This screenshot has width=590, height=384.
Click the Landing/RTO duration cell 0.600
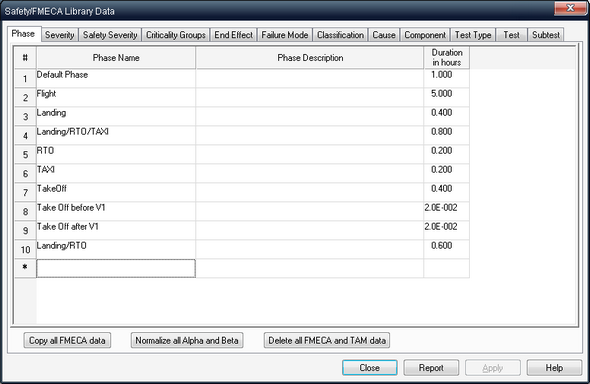(446, 249)
